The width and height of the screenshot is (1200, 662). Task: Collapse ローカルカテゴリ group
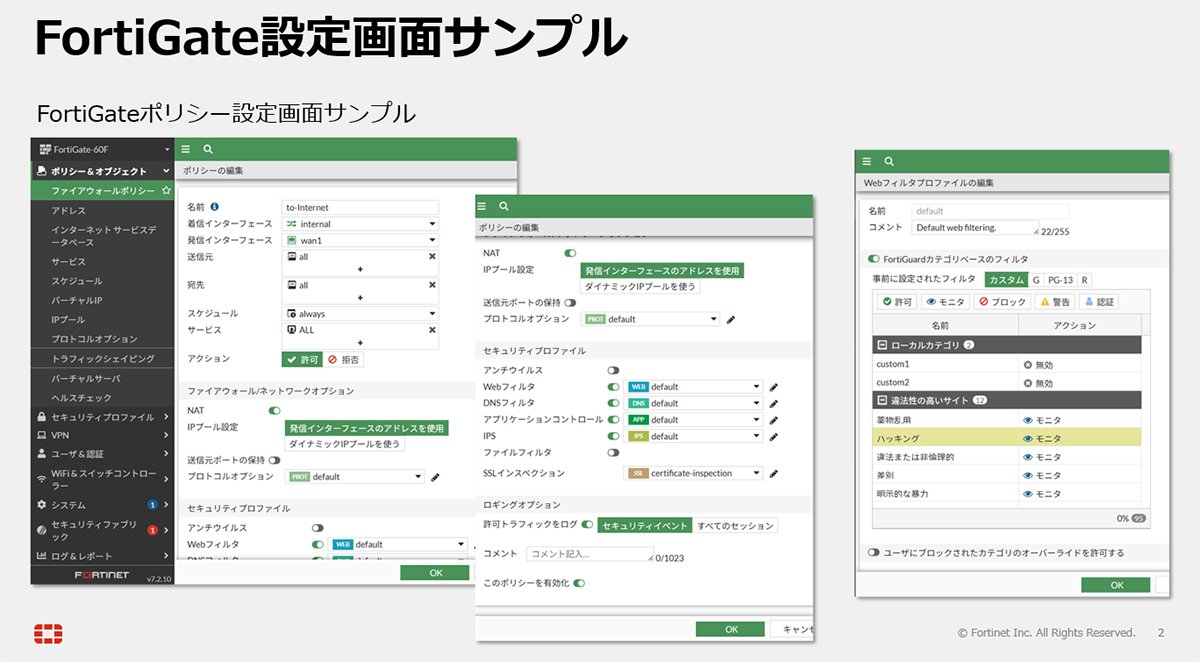(882, 345)
